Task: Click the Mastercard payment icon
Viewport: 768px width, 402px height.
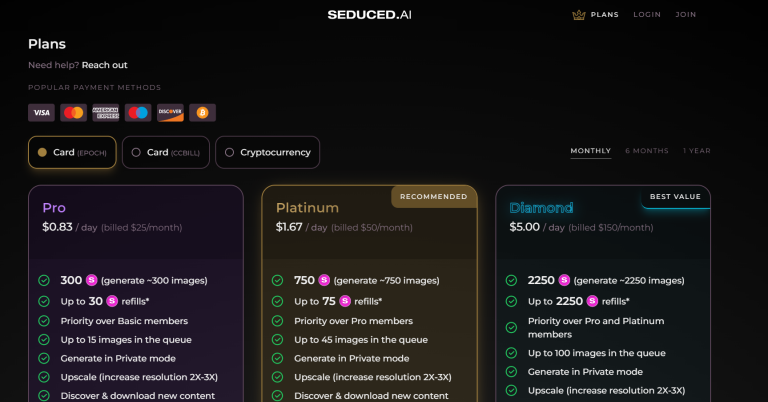Action: pyautogui.click(x=73, y=113)
